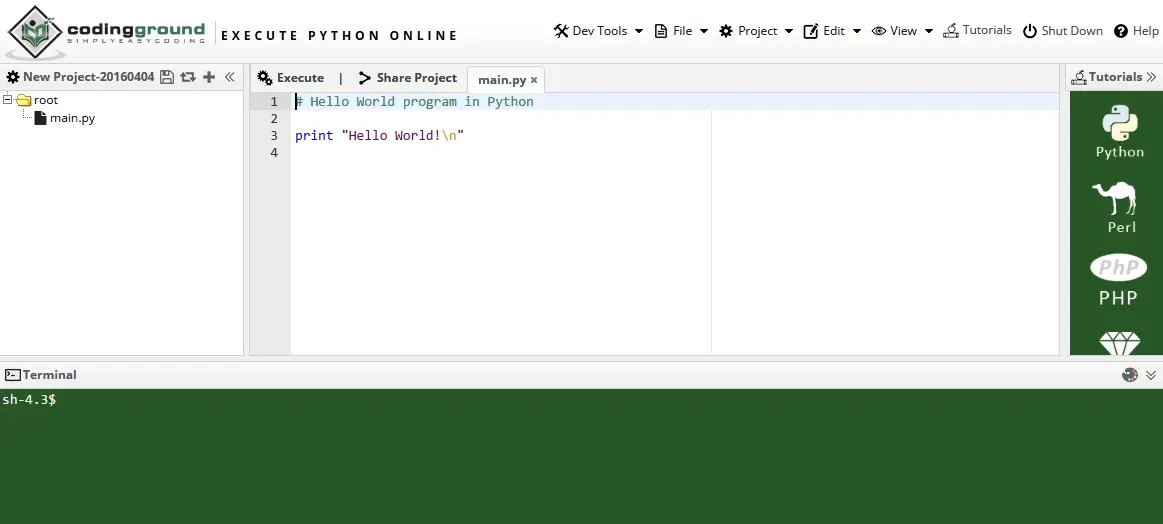Viewport: 1163px width, 524px height.
Task: Click in the terminal at sh-4.3$ prompt
Action: point(29,399)
